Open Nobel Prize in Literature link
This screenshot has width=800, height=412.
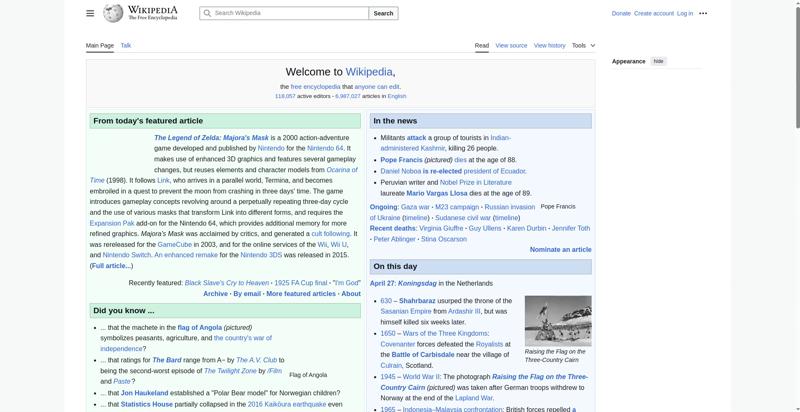(476, 182)
